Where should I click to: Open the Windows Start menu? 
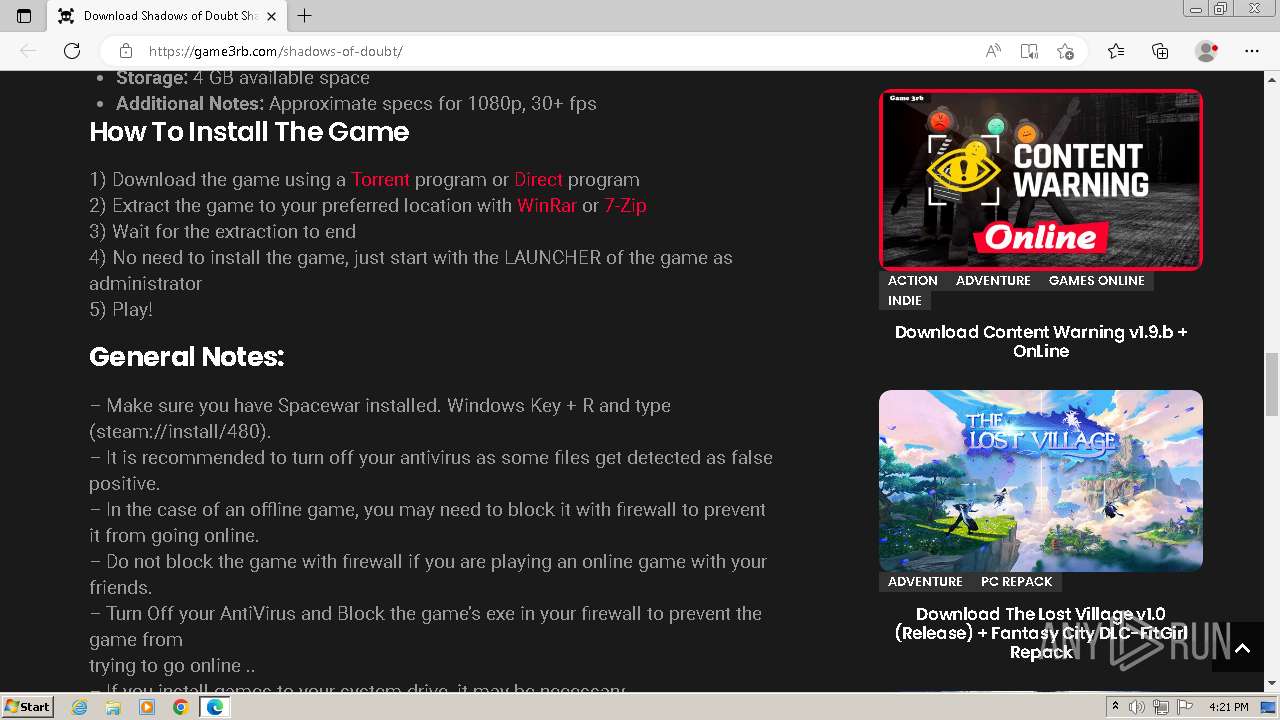pyautogui.click(x=28, y=707)
